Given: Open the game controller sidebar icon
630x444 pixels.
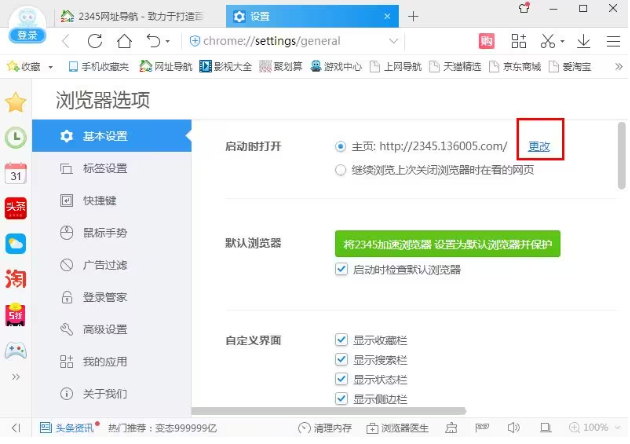Looking at the screenshot, I should click(16, 351).
